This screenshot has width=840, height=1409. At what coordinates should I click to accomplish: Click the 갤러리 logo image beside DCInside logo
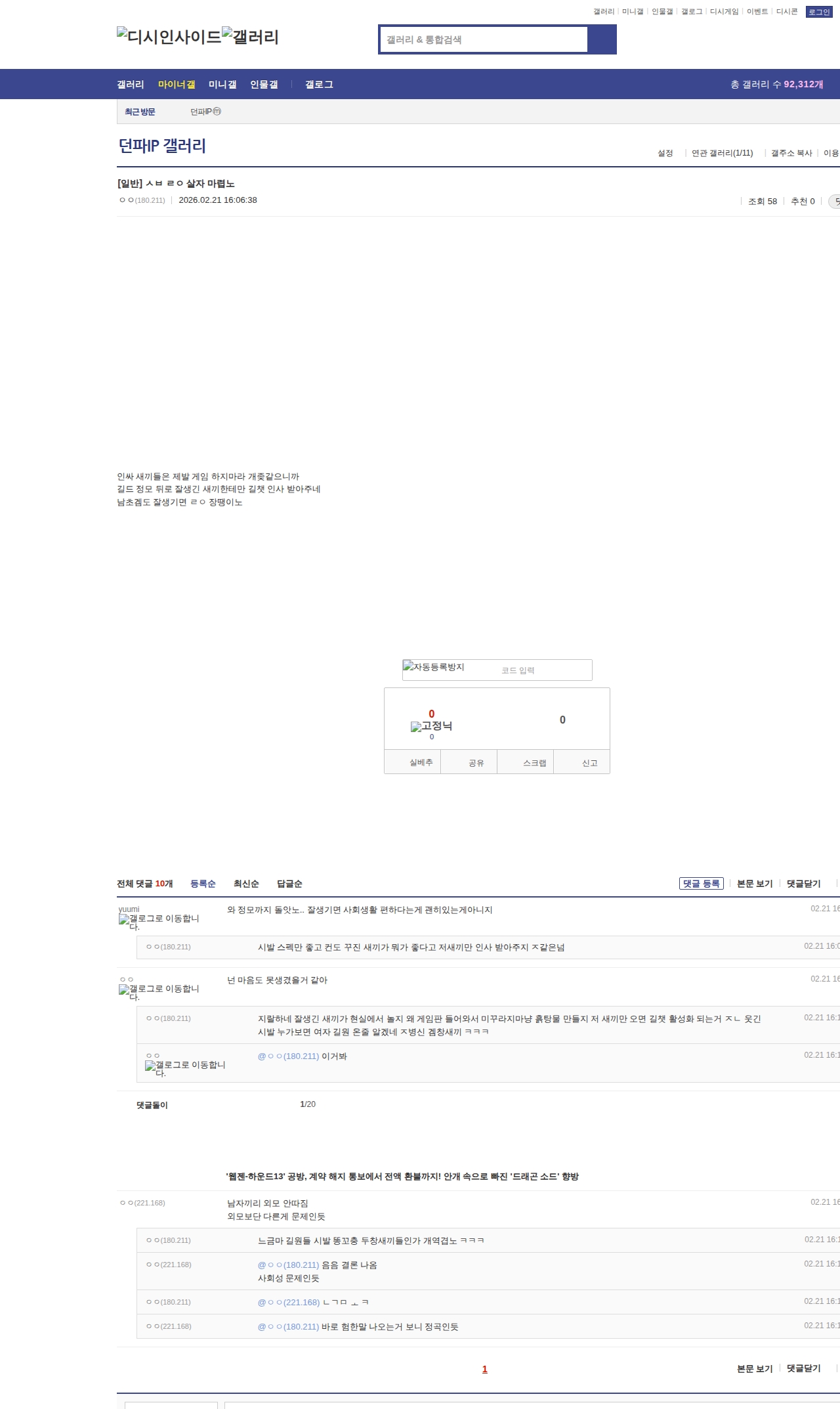pyautogui.click(x=251, y=36)
